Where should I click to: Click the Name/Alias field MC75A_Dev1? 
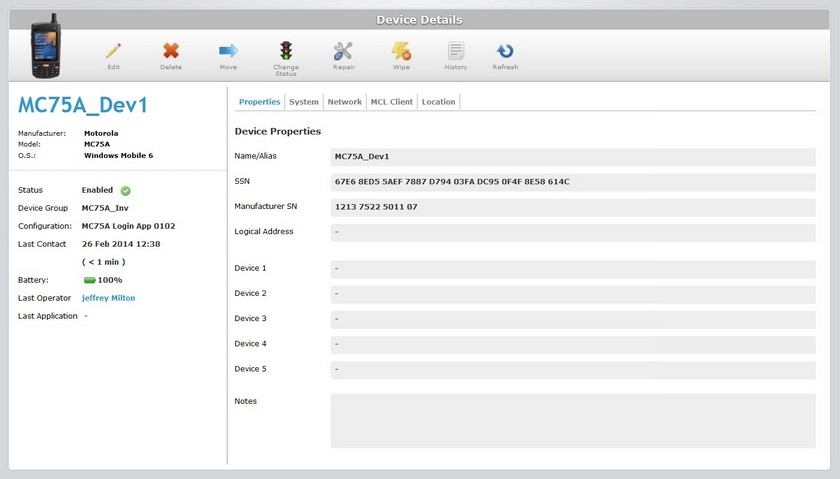(573, 157)
